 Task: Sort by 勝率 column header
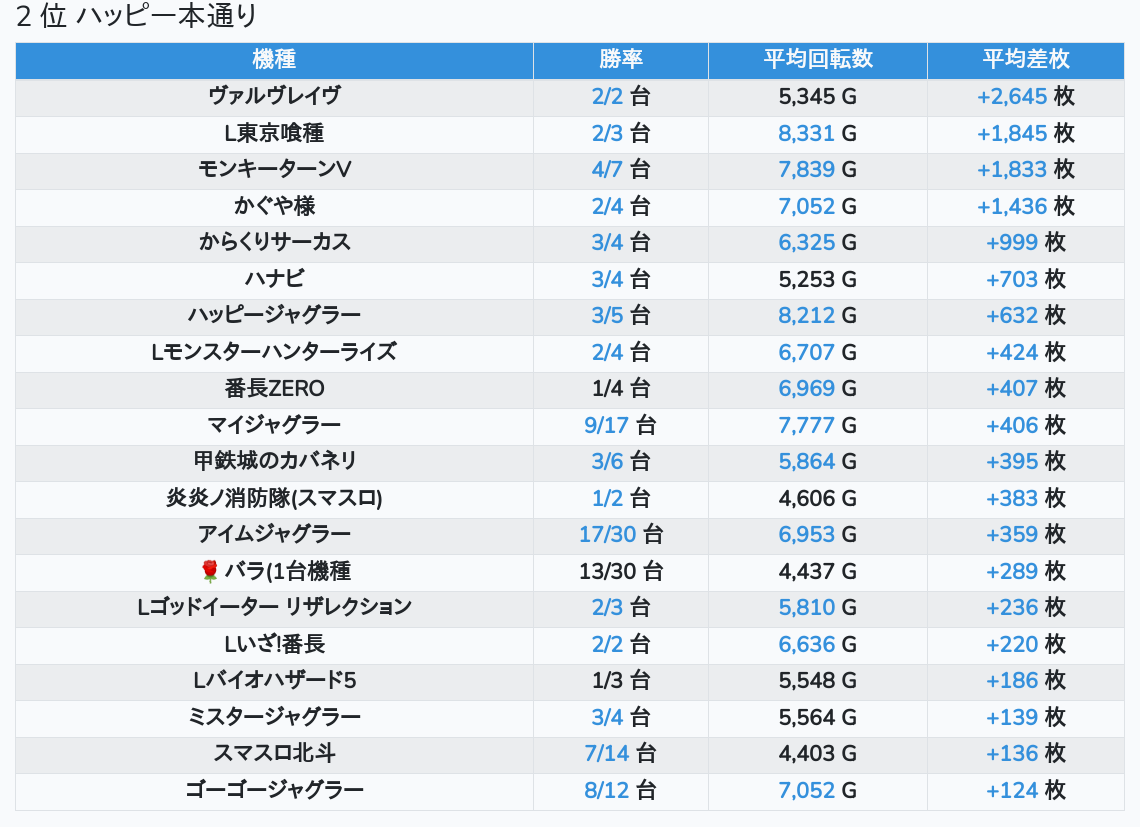click(x=621, y=59)
